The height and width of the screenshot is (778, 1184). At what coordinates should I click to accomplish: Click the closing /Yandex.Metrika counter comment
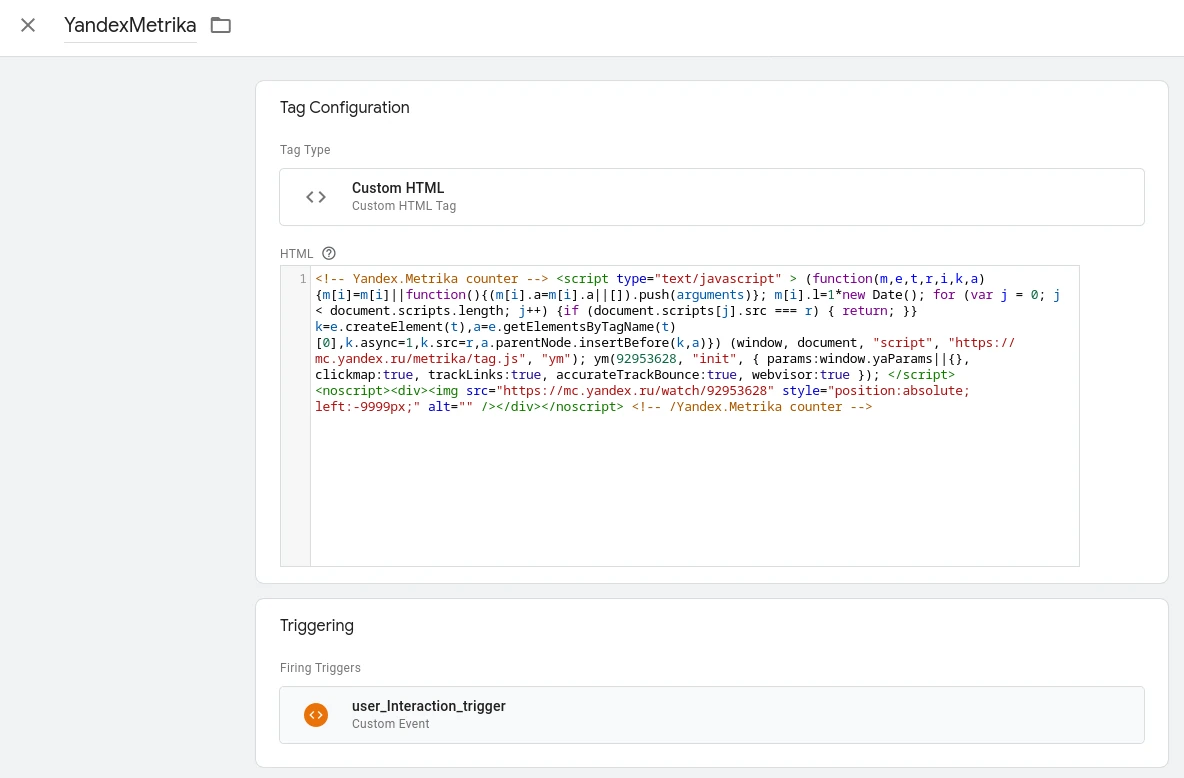tap(751, 407)
